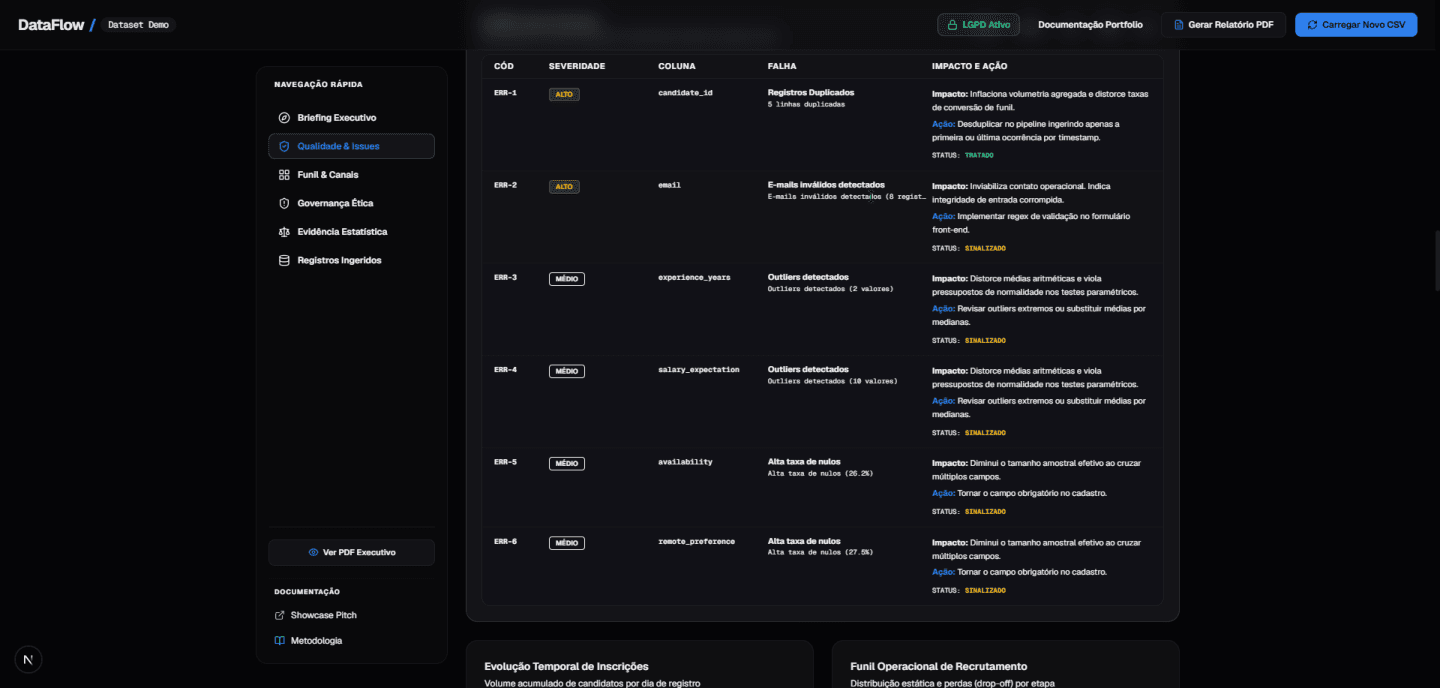Click the MÉDIO badge in ERR-3 row

(567, 279)
